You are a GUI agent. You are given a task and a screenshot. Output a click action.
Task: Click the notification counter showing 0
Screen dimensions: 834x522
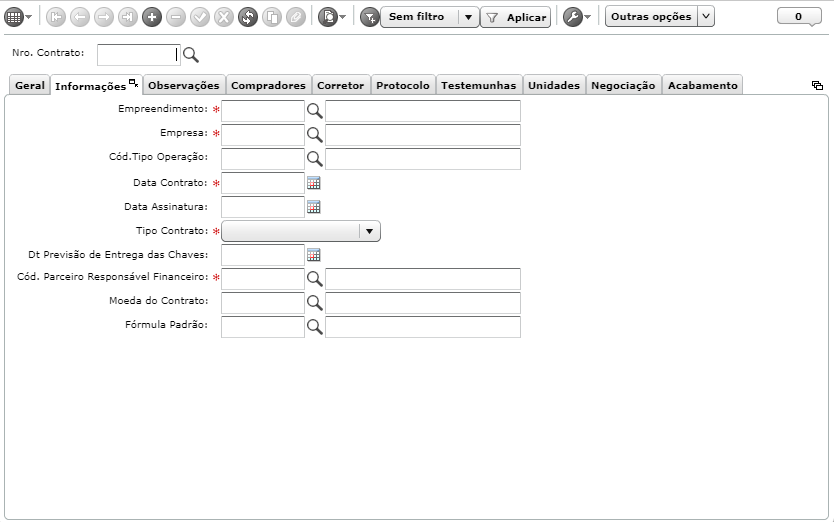tap(798, 16)
